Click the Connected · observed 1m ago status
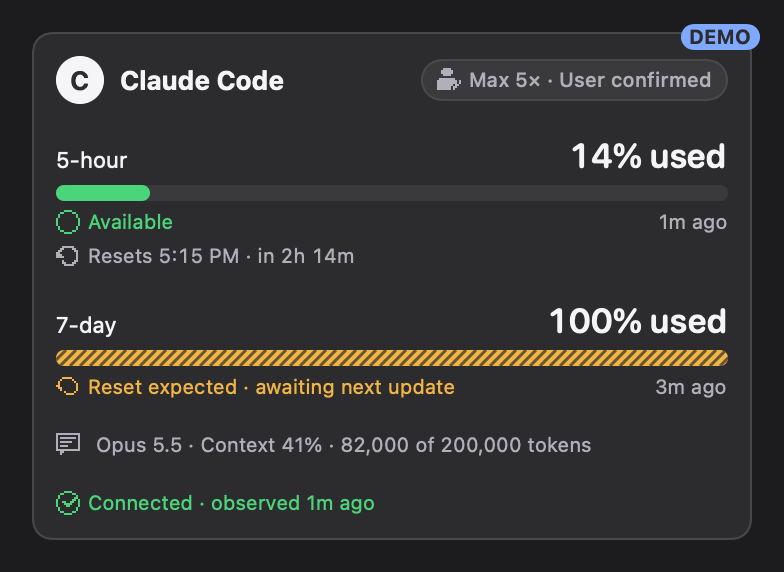The image size is (784, 572). (232, 503)
